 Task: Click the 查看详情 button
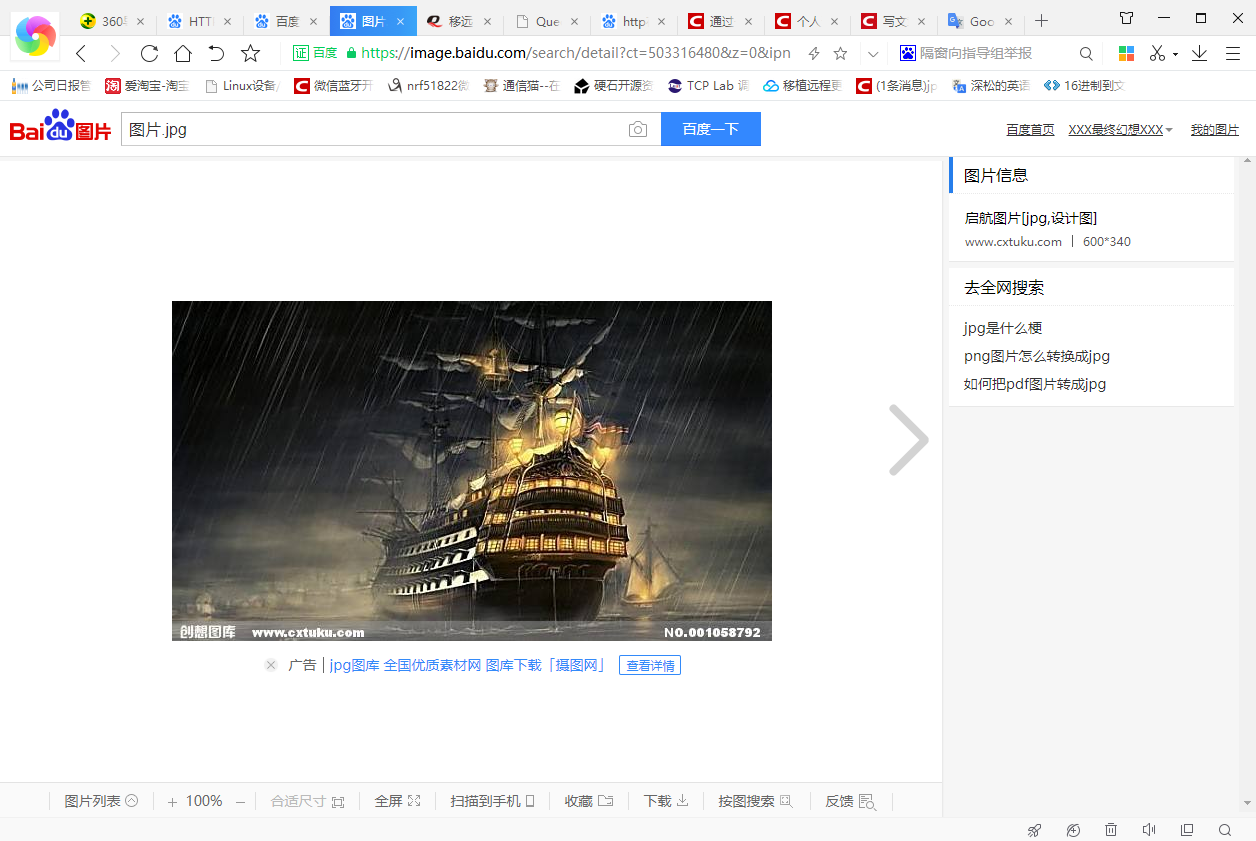pyautogui.click(x=650, y=665)
